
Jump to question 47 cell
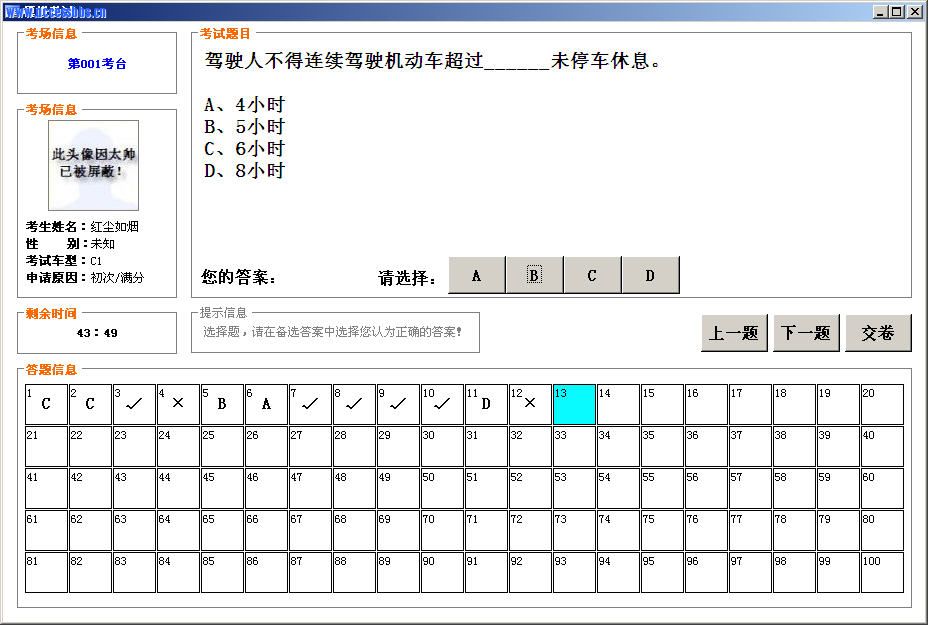(x=310, y=488)
